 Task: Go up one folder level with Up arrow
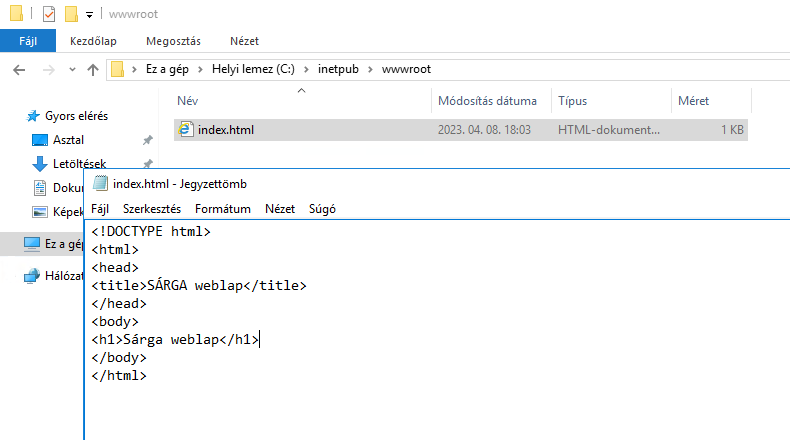(93, 70)
